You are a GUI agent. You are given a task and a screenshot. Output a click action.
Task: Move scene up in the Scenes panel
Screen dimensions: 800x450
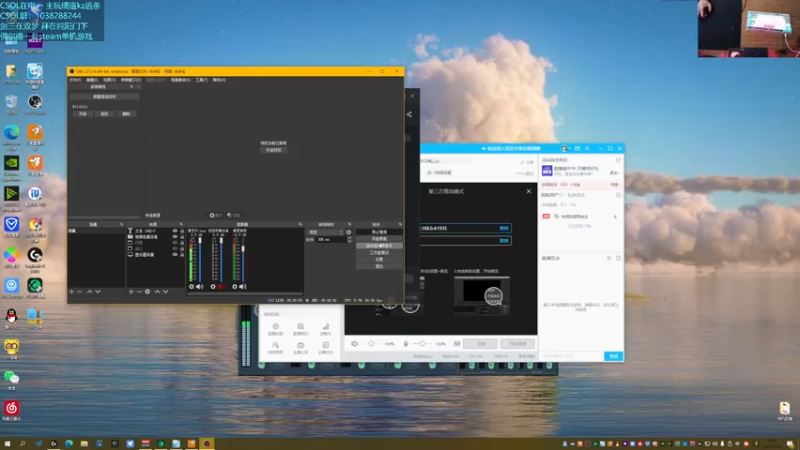(89, 292)
